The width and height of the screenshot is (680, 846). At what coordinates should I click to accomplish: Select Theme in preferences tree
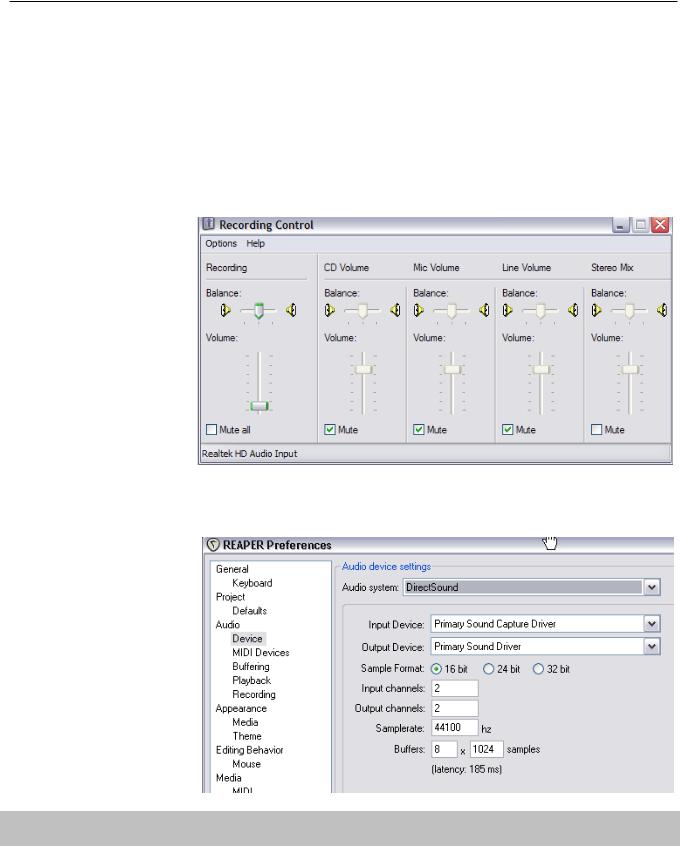pos(247,736)
